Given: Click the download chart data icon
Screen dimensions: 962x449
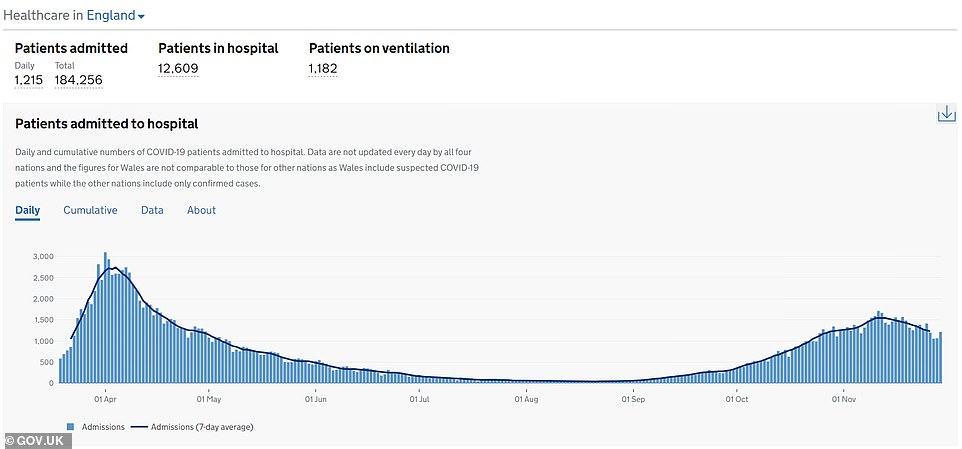Looking at the screenshot, I should click(946, 114).
